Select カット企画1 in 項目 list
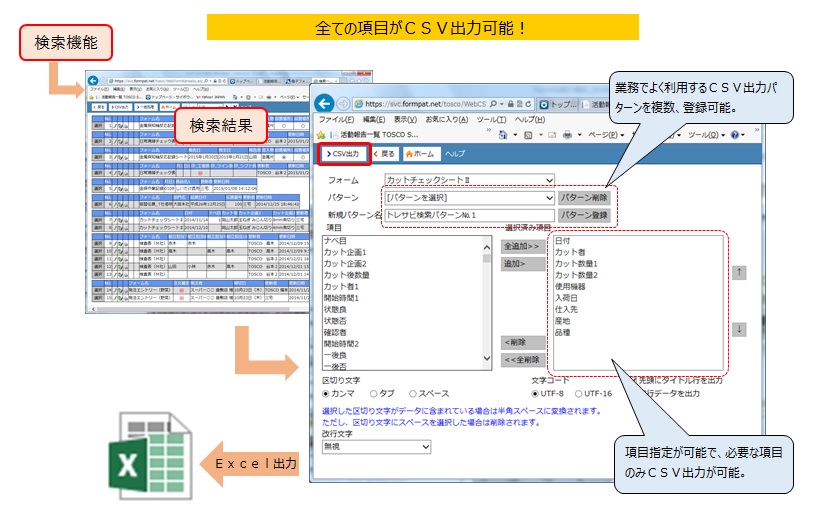 345,252
